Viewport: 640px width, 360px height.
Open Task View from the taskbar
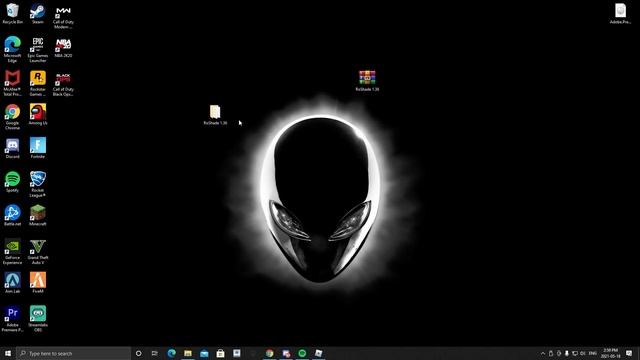(x=155, y=353)
